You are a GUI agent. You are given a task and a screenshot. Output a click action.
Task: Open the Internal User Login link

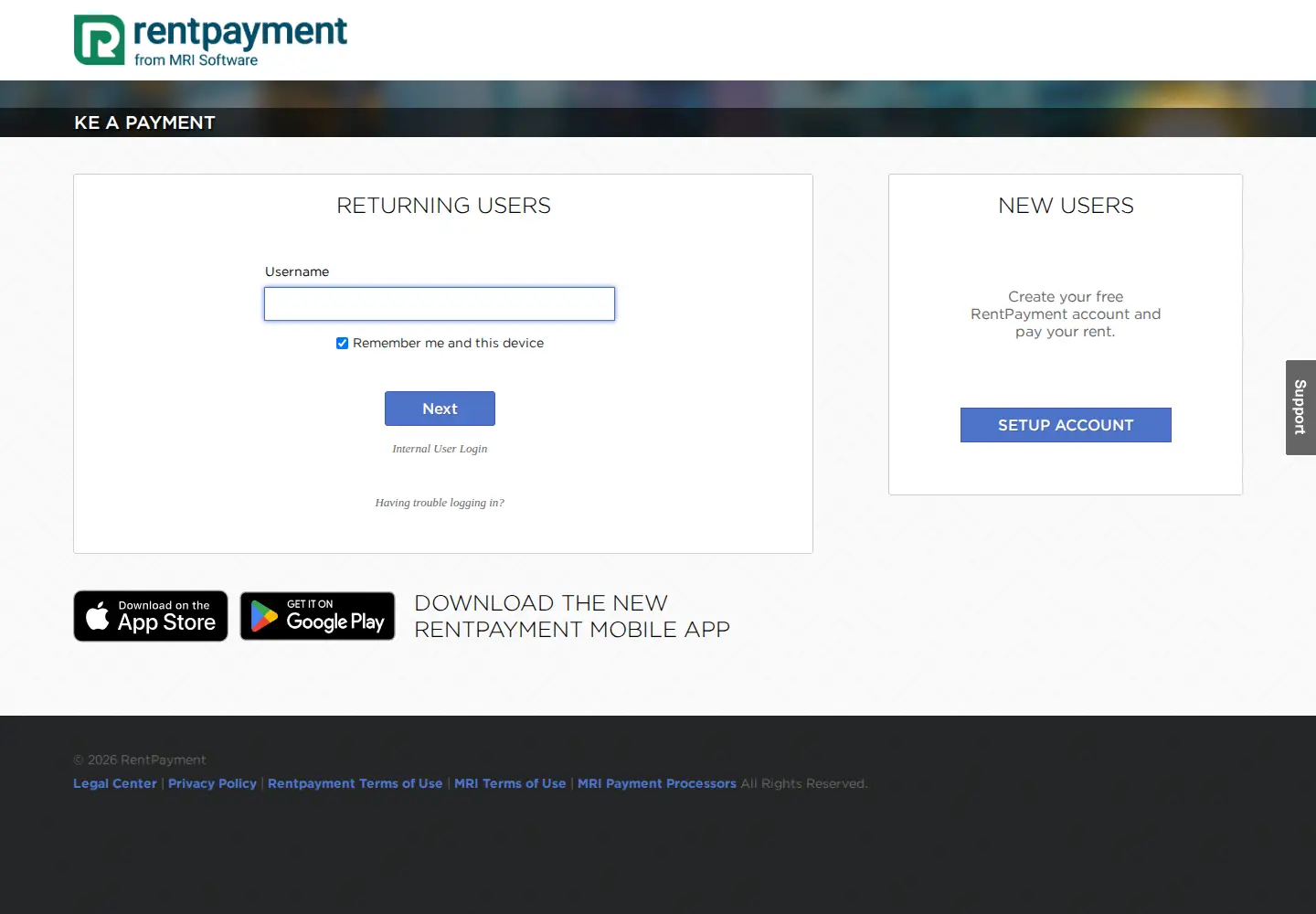[440, 449]
